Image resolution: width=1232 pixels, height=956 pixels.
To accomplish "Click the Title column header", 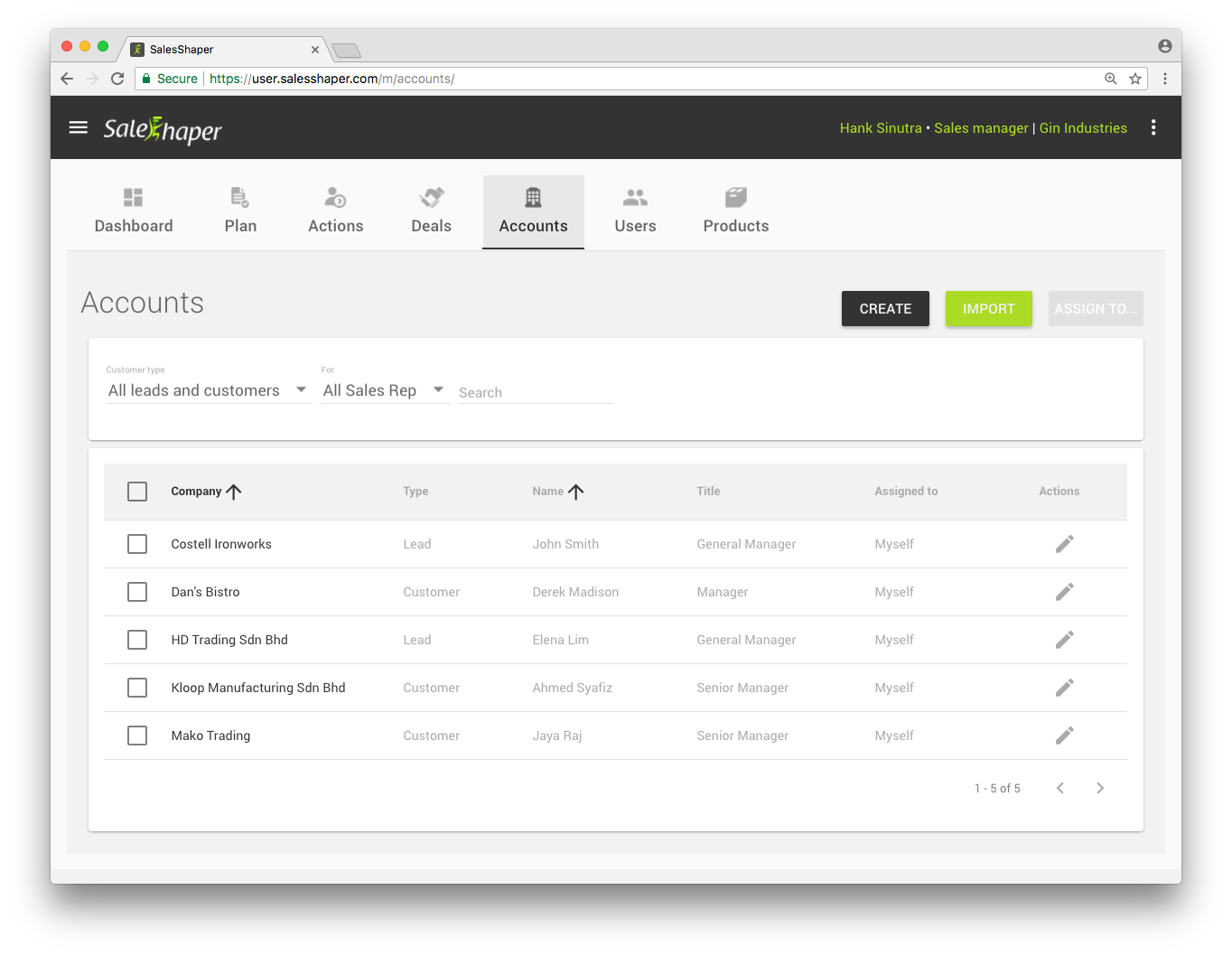I will (x=708, y=492).
